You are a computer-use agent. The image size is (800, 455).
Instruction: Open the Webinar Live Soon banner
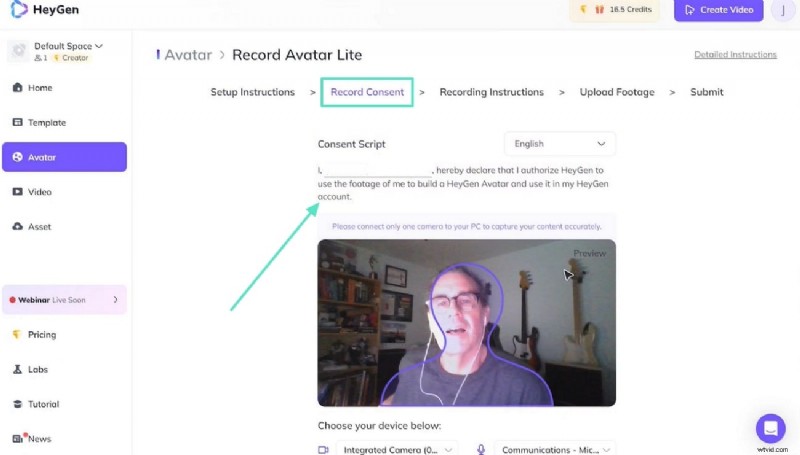click(64, 300)
